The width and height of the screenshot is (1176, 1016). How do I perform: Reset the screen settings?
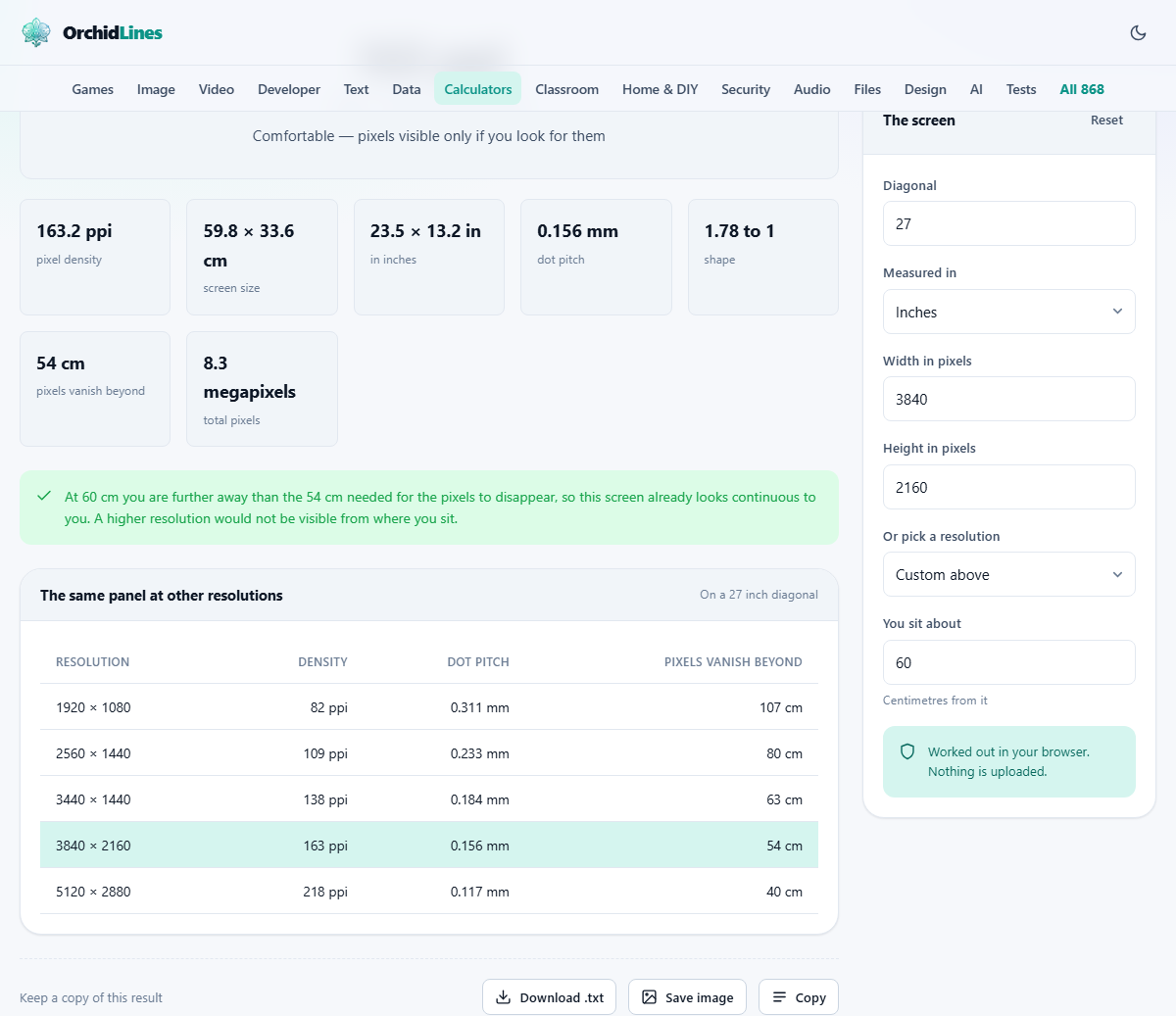click(x=1106, y=120)
